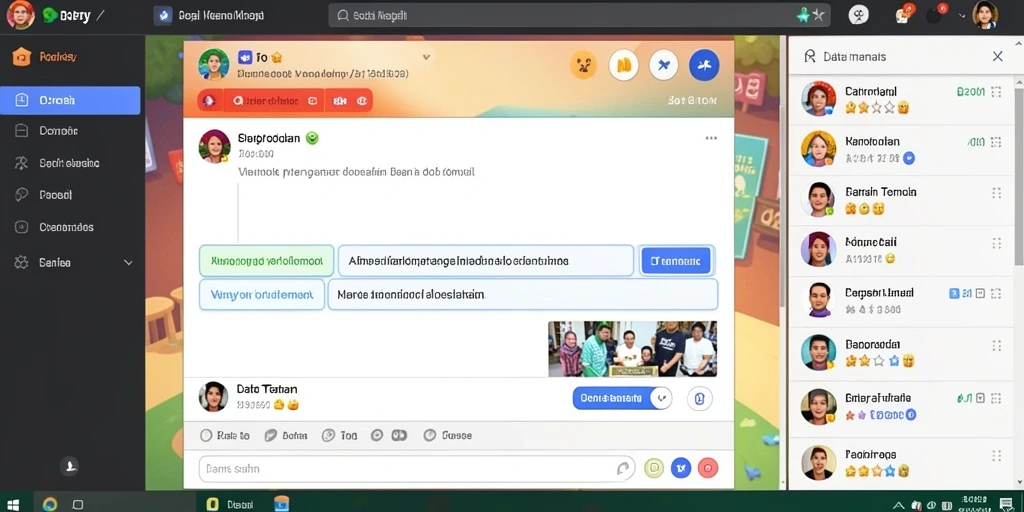This screenshot has height=512, width=1024.
Task: Click the curved arrow icon inside the message field
Action: 623,468
